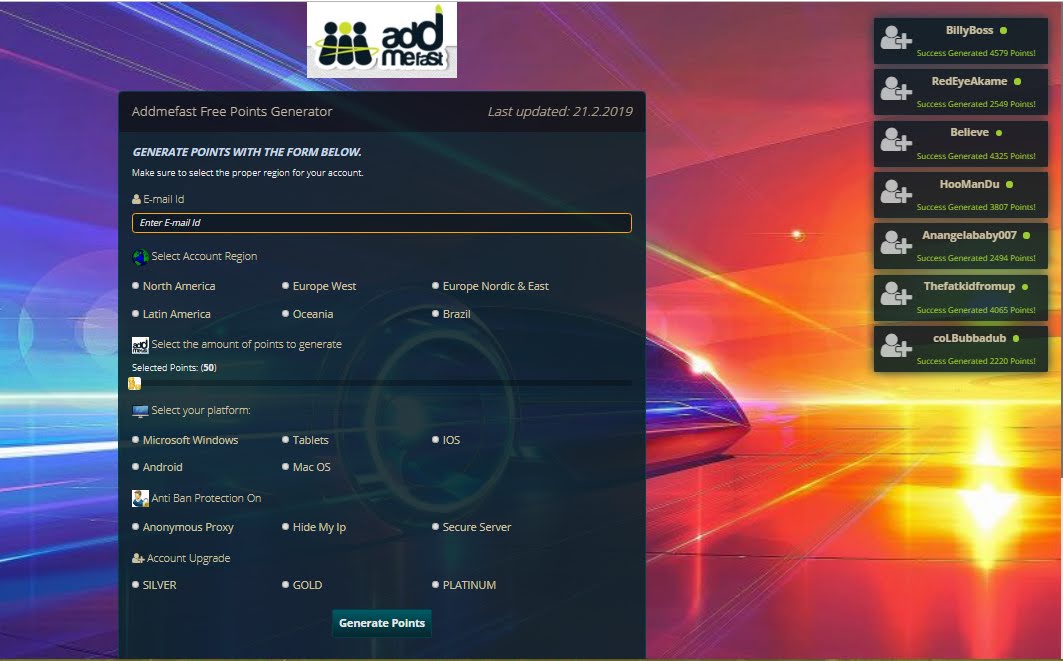Click the coLBubbadub username

point(969,338)
